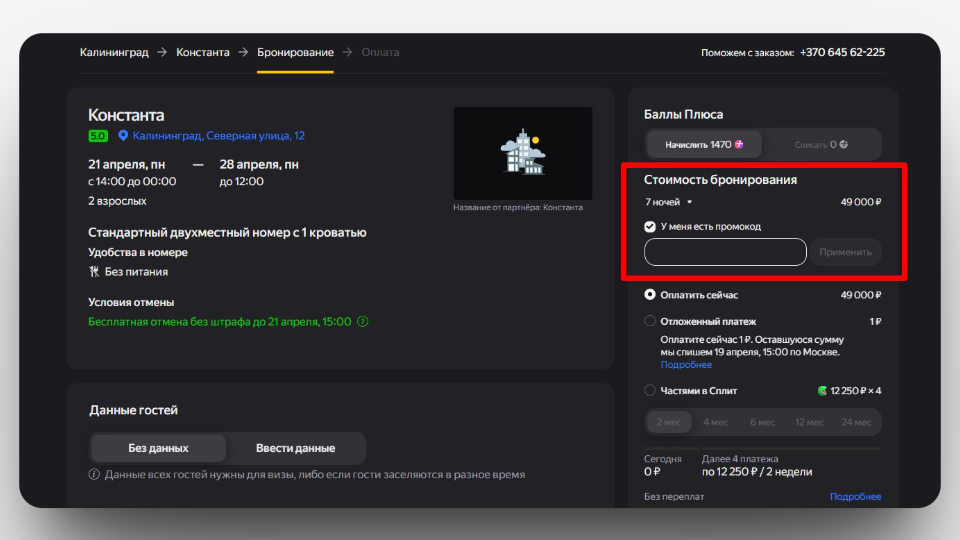Choose 'Частями в Сплит' payment option

pyautogui.click(x=650, y=390)
